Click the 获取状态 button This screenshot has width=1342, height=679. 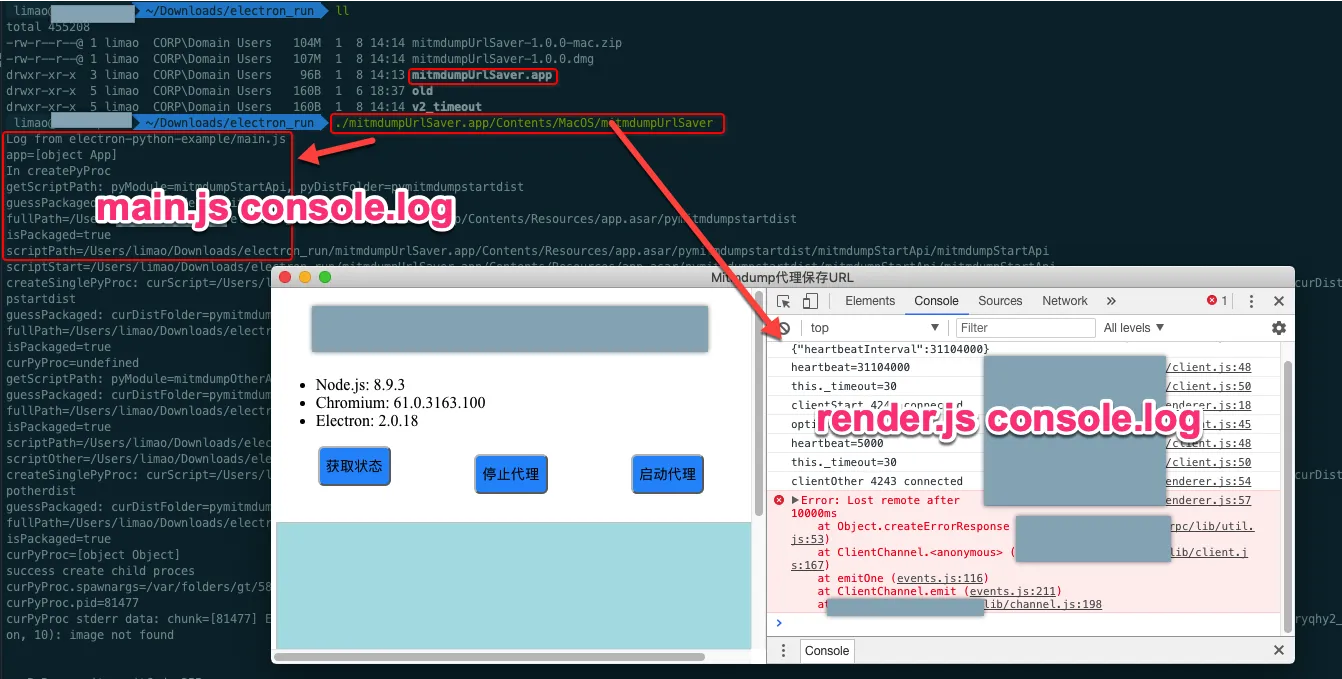click(x=354, y=466)
